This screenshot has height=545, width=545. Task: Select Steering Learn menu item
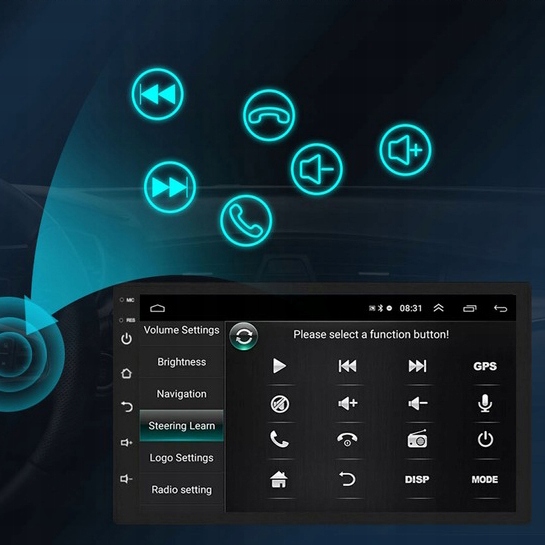tap(181, 426)
